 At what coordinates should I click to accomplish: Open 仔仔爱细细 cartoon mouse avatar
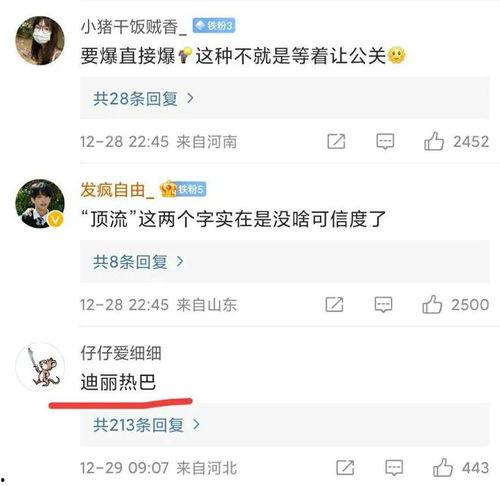41,367
